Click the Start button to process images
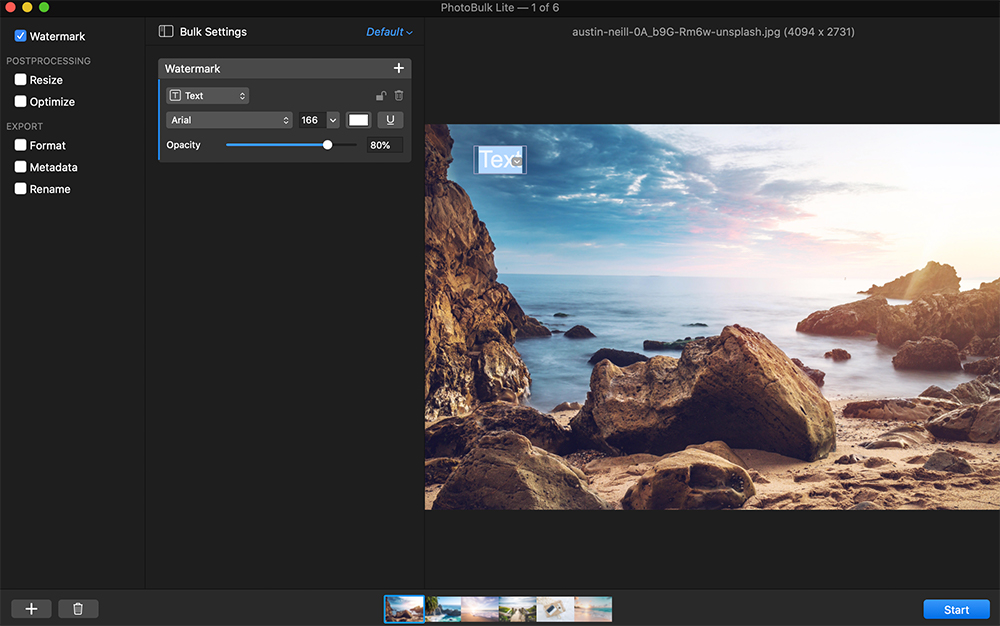This screenshot has width=1000, height=626. click(956, 609)
